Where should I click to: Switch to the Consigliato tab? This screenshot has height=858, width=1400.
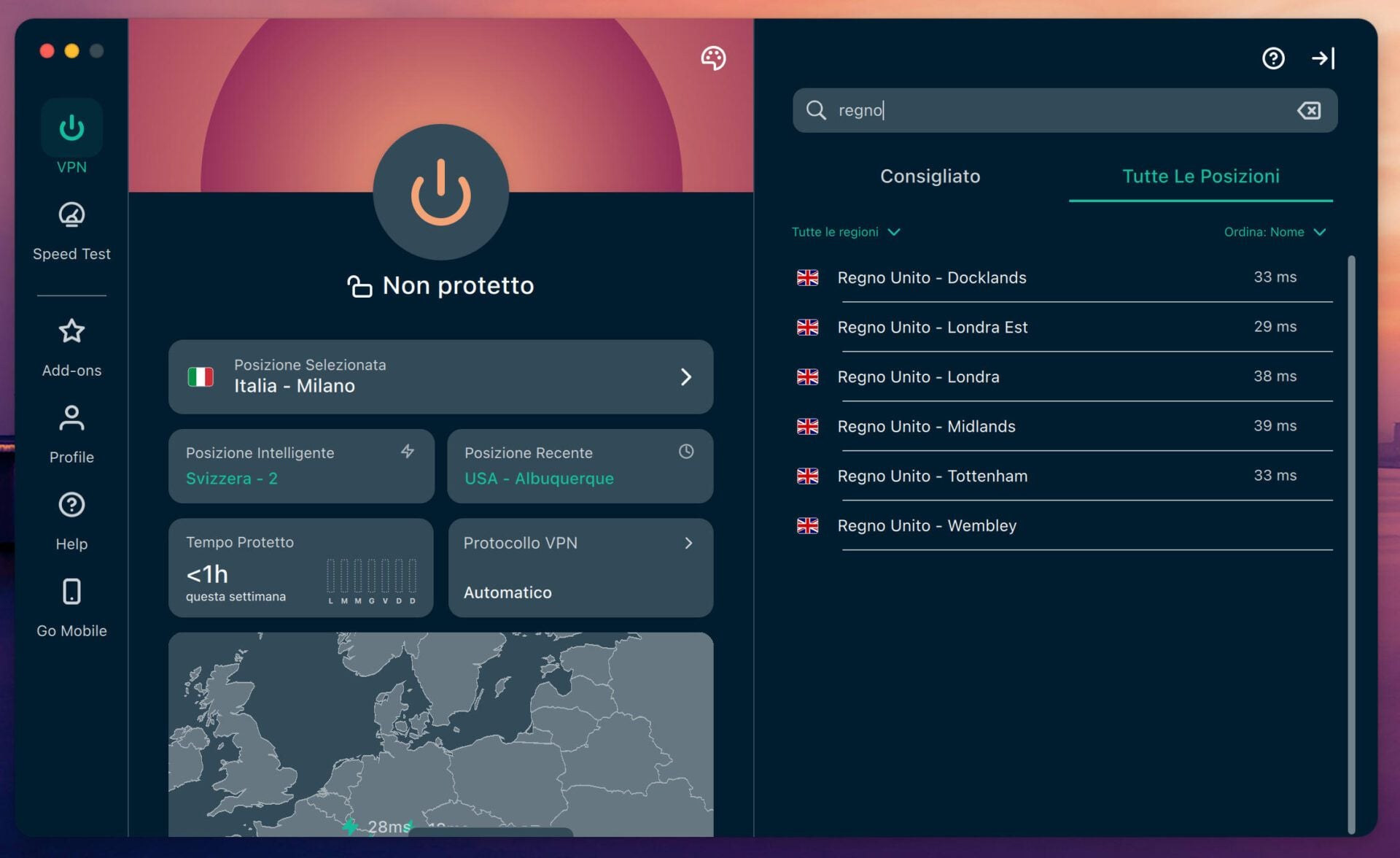(930, 176)
